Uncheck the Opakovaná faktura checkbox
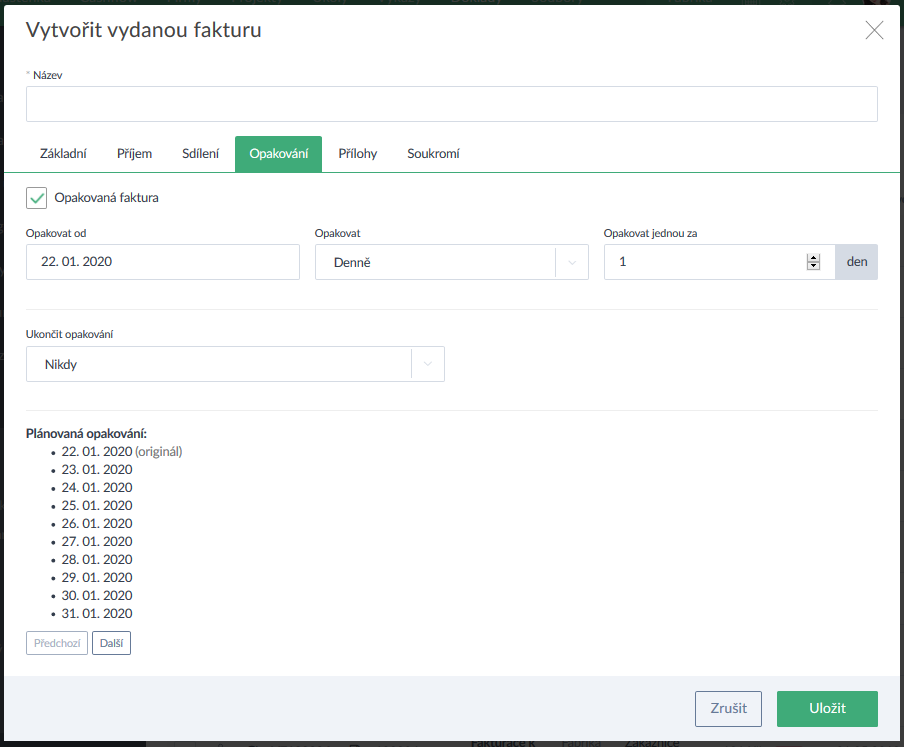This screenshot has width=904, height=747. pyautogui.click(x=37, y=198)
